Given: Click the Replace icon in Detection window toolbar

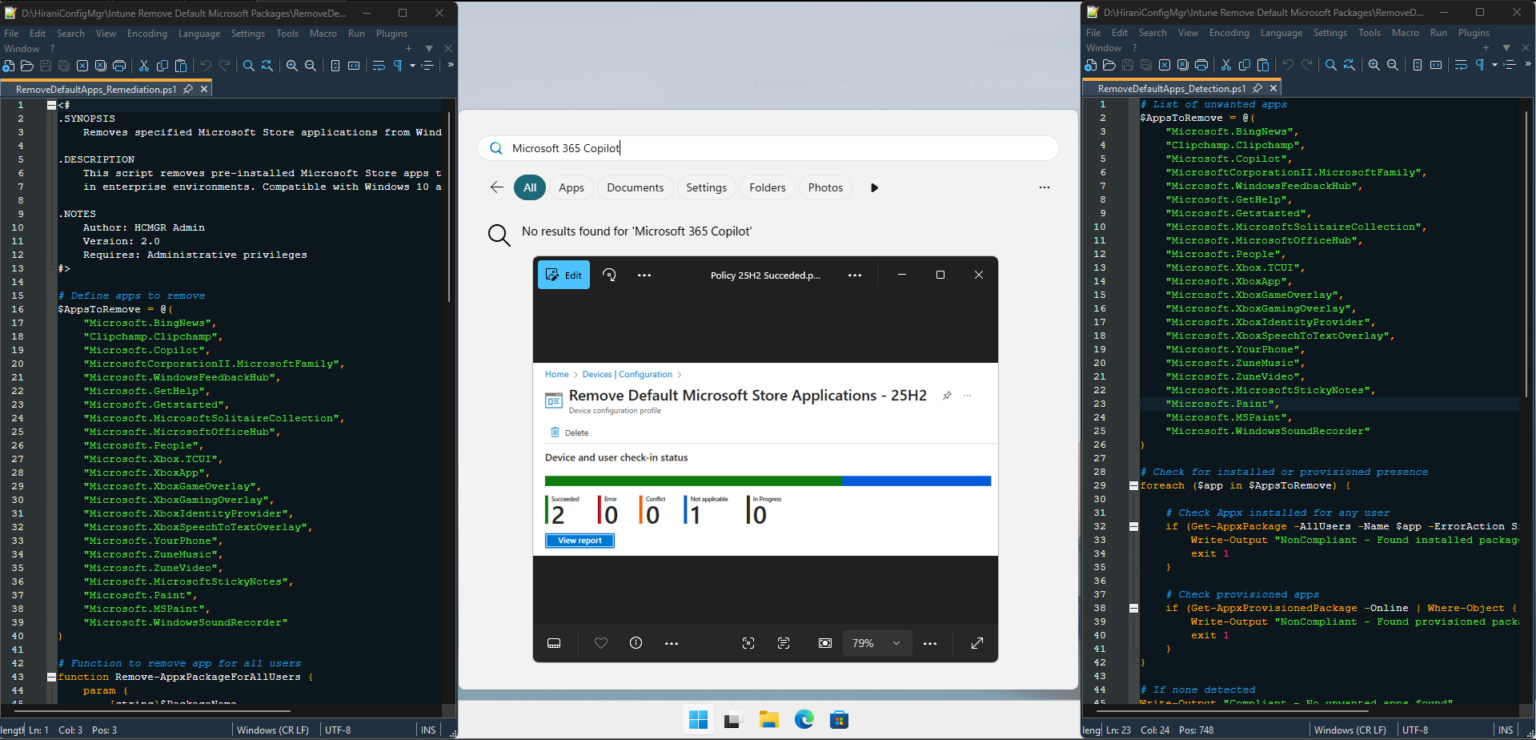Looking at the screenshot, I should [x=1349, y=65].
